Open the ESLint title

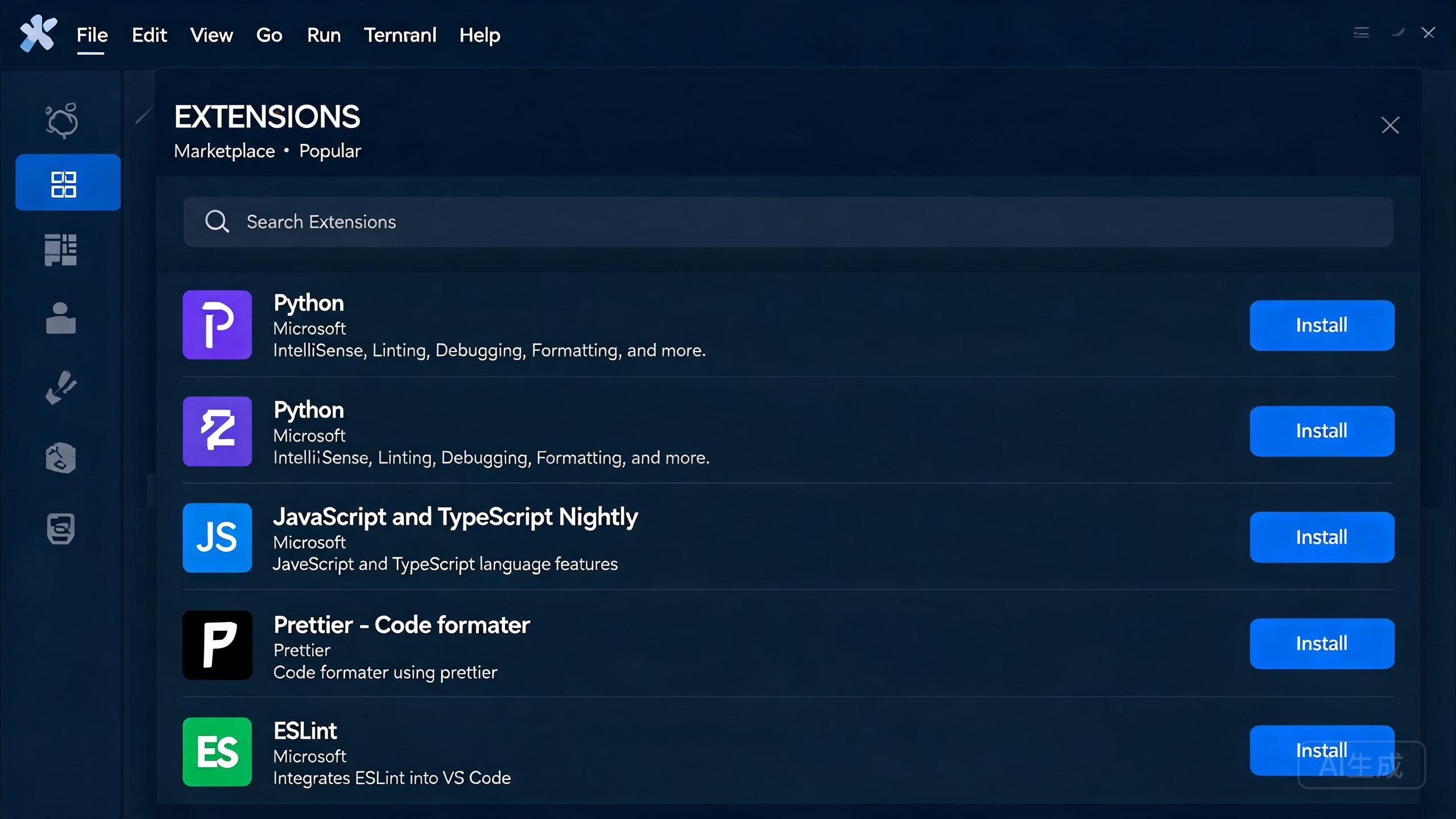pos(305,731)
